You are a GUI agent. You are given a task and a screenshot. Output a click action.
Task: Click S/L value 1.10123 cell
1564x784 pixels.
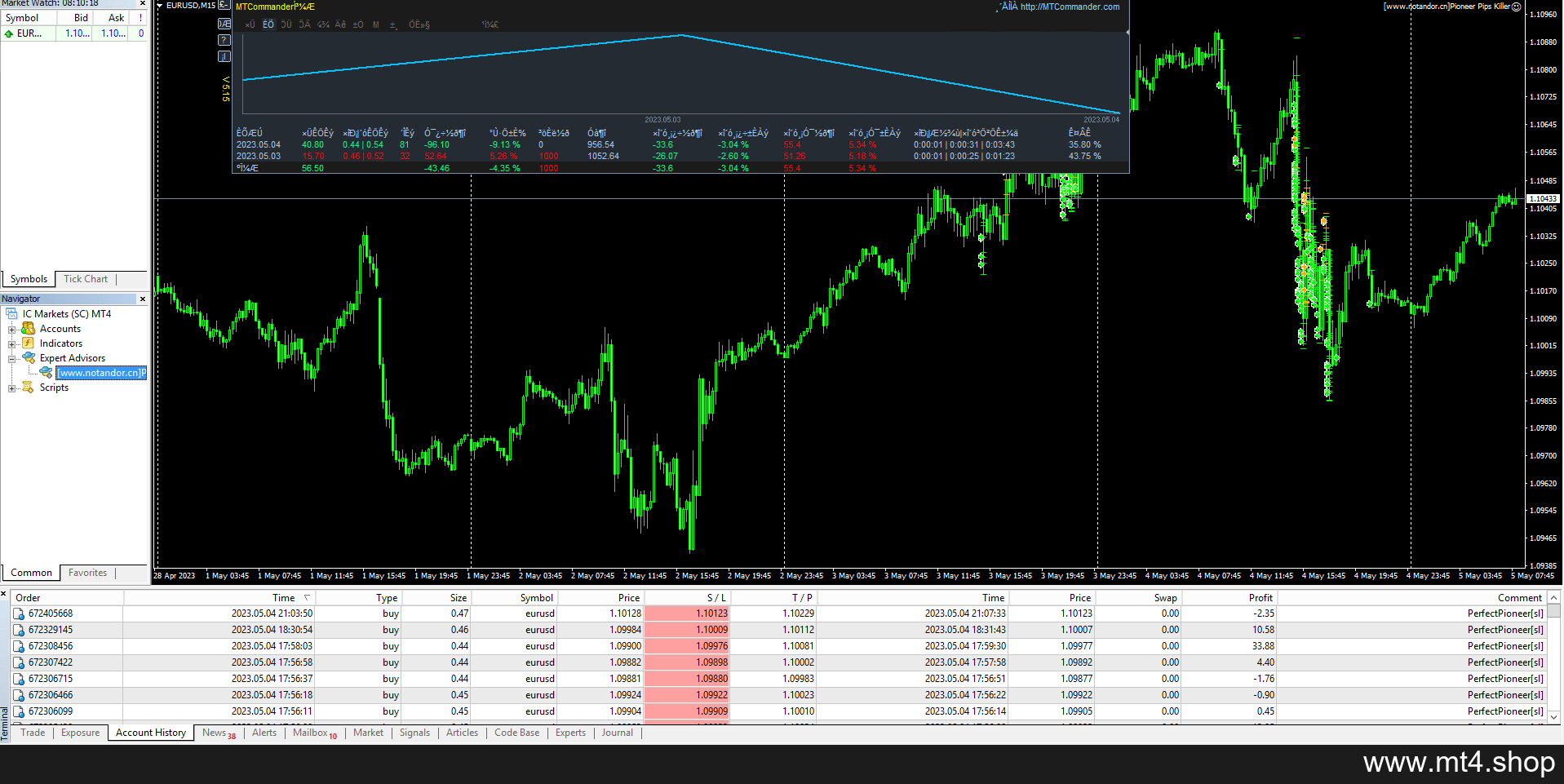(x=686, y=613)
